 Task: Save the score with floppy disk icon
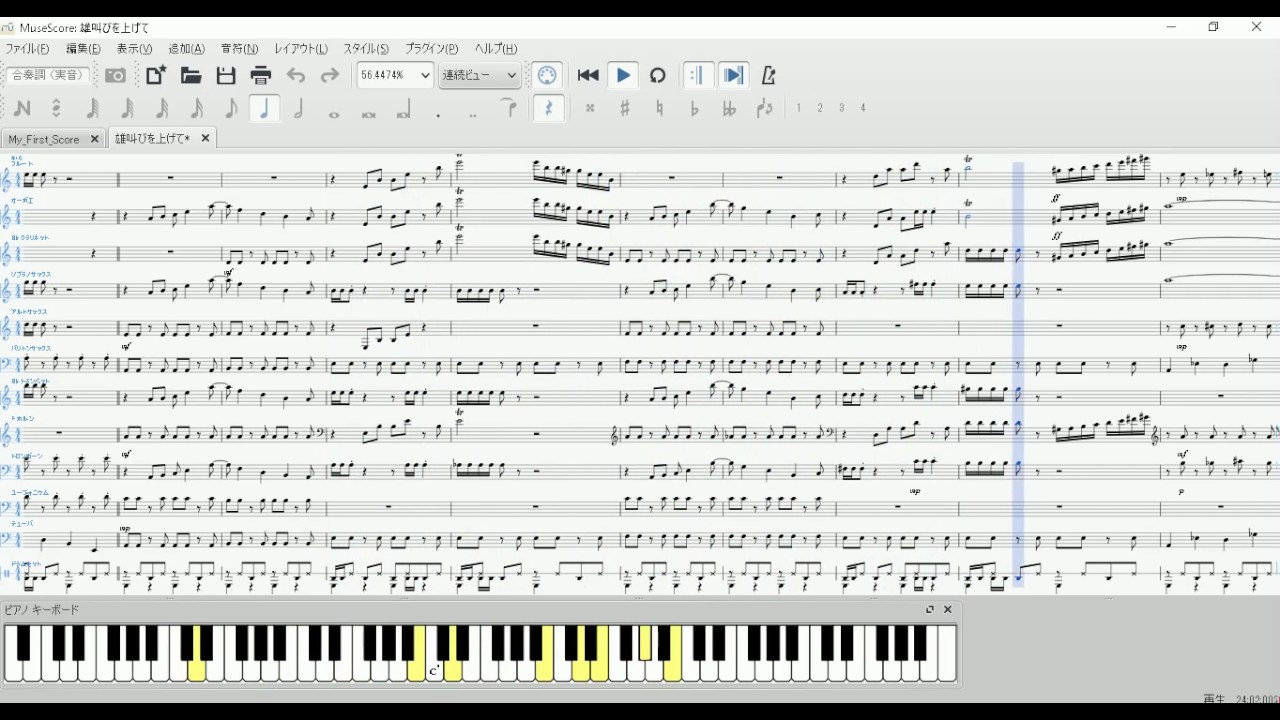226,75
